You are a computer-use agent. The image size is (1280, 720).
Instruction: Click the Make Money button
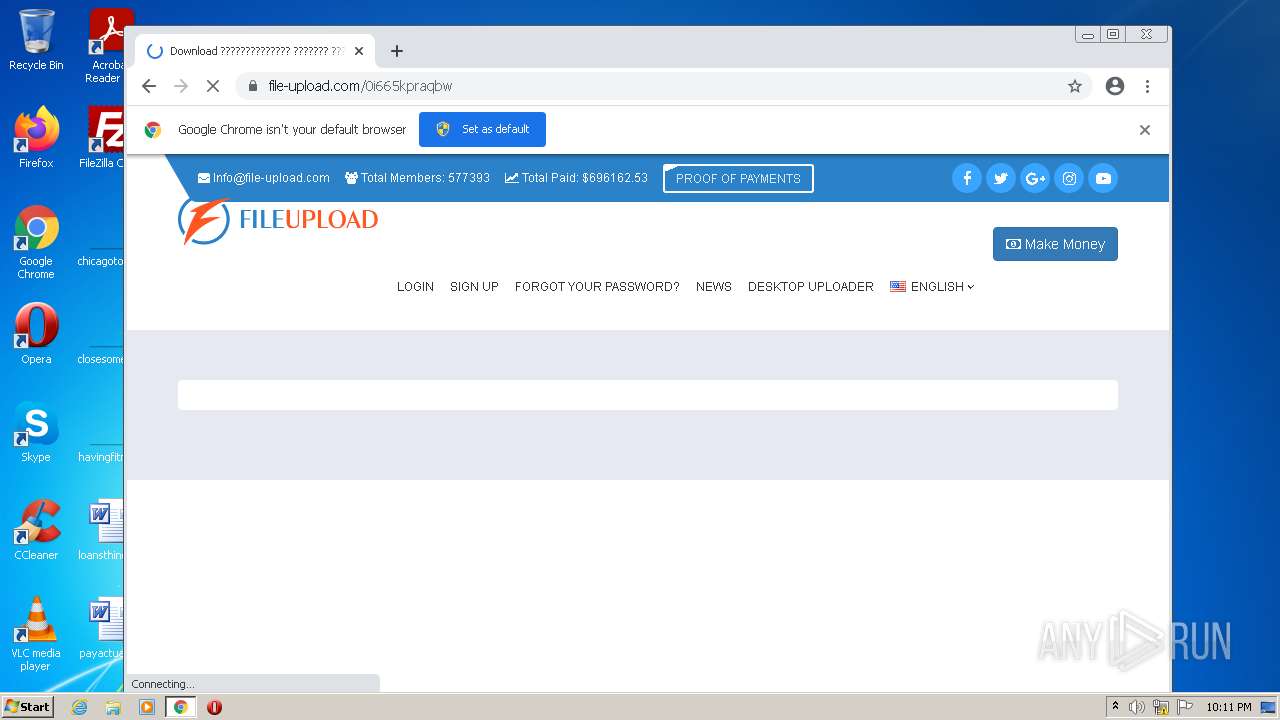[1055, 244]
